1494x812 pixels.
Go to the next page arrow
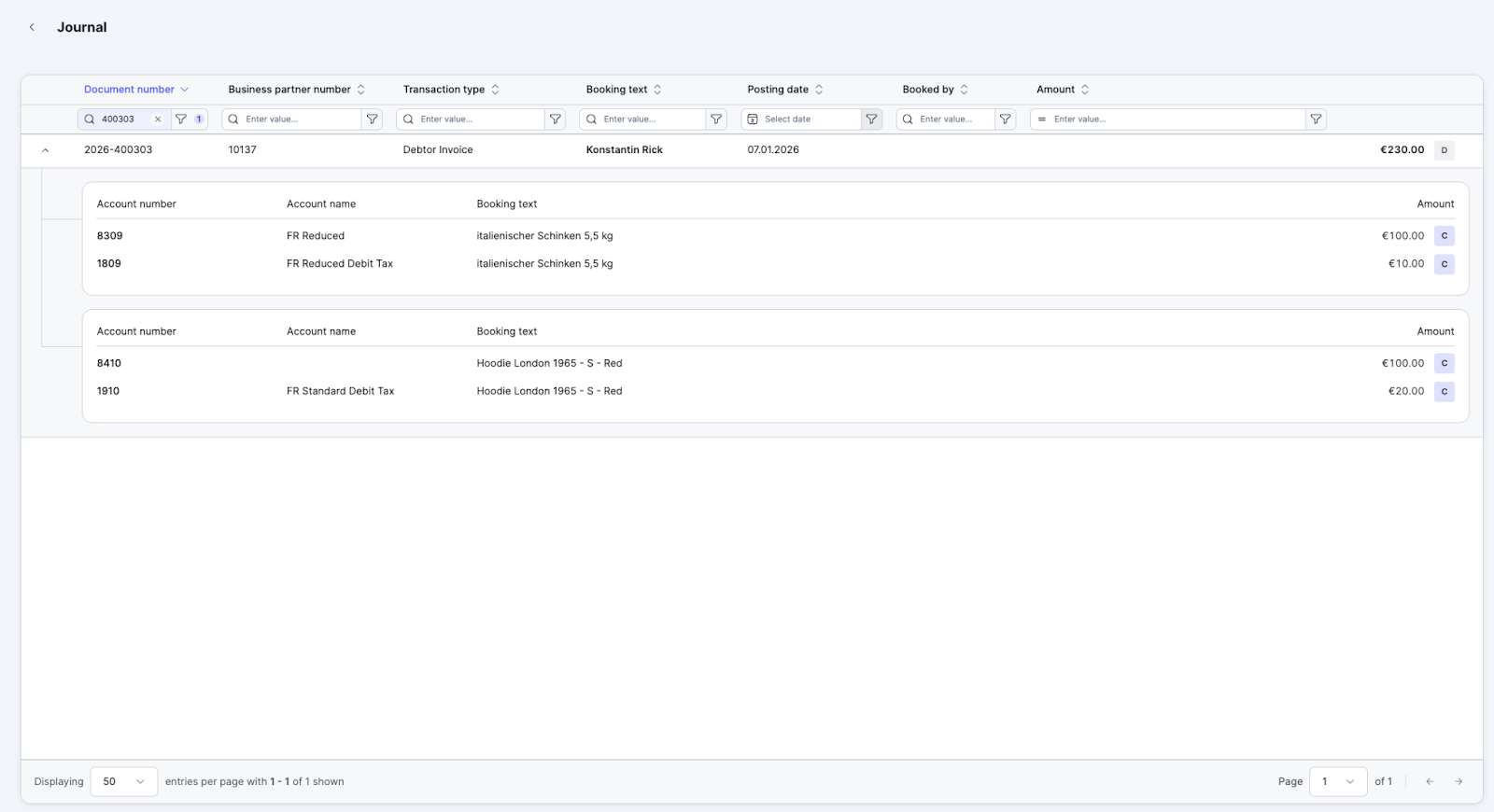pos(1459,782)
